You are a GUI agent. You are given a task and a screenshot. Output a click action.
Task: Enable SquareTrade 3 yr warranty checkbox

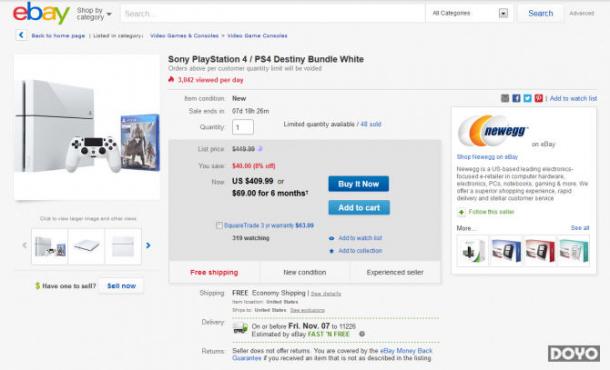[219, 225]
